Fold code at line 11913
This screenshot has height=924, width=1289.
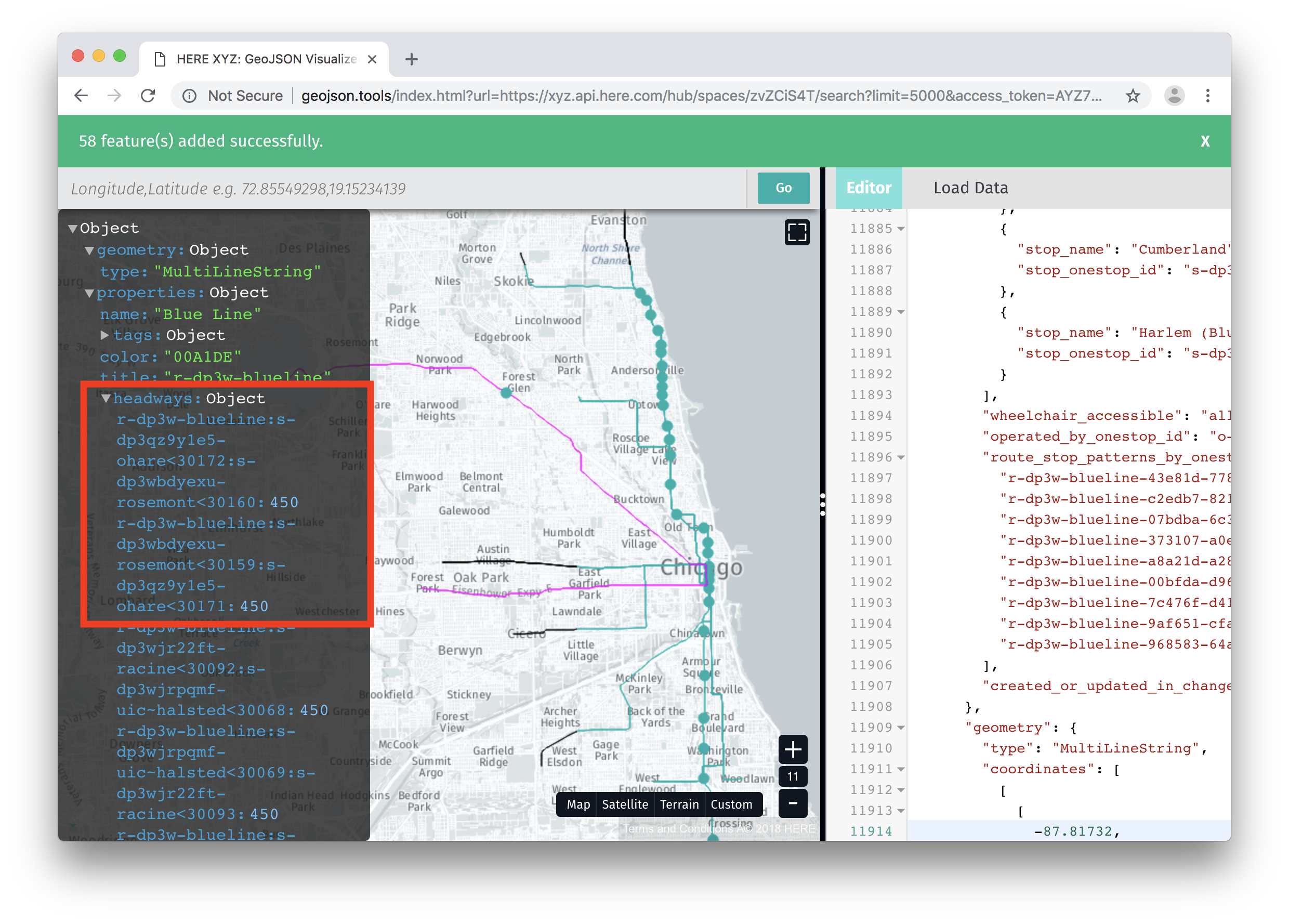coord(901,811)
